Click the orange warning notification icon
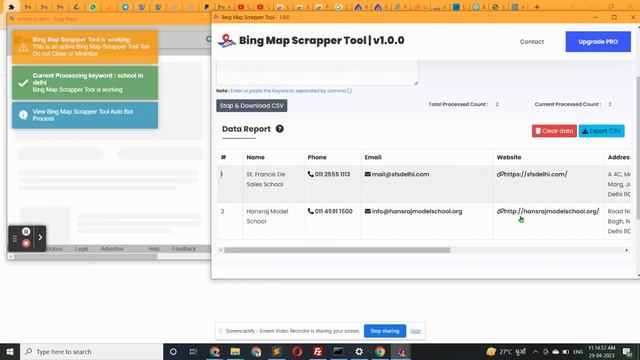Image resolution: width=640 pixels, height=360 pixels. tap(23, 47)
